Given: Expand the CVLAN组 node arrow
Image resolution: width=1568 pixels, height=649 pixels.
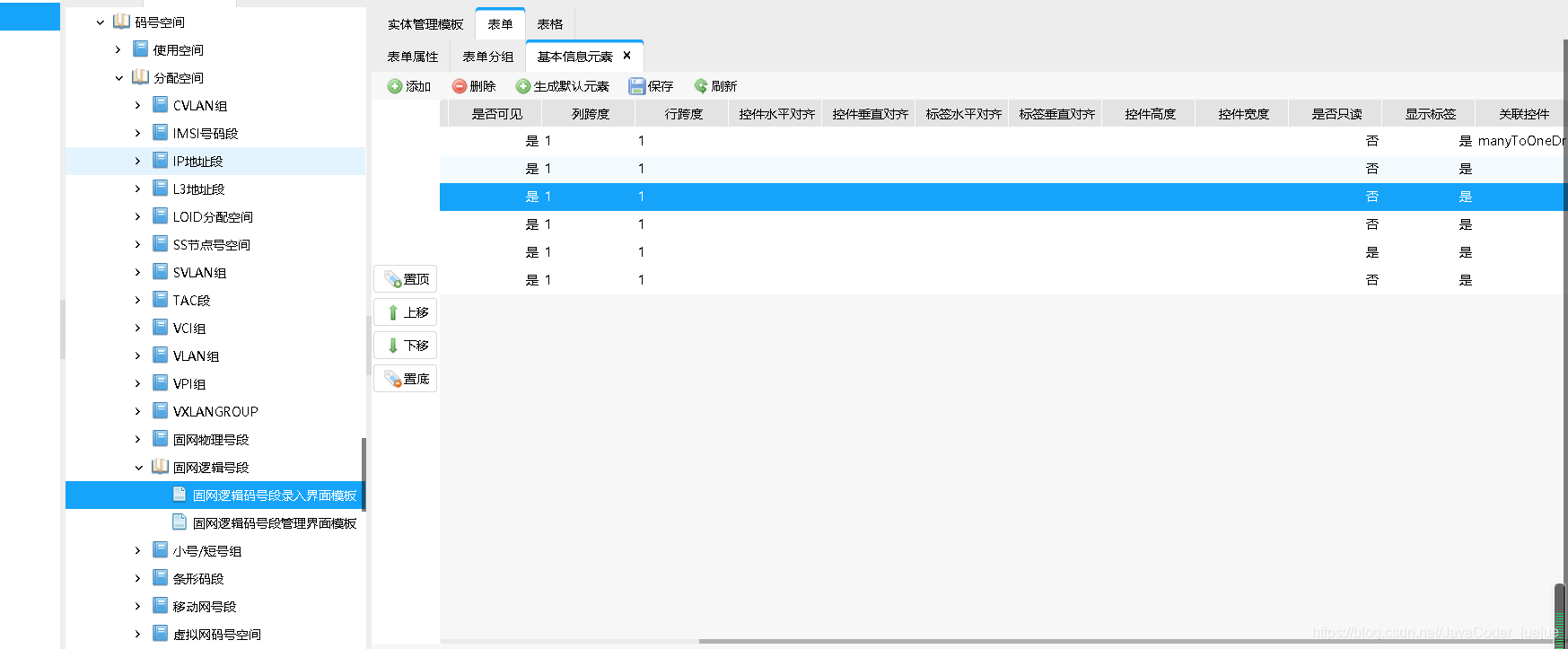Looking at the screenshot, I should point(138,106).
